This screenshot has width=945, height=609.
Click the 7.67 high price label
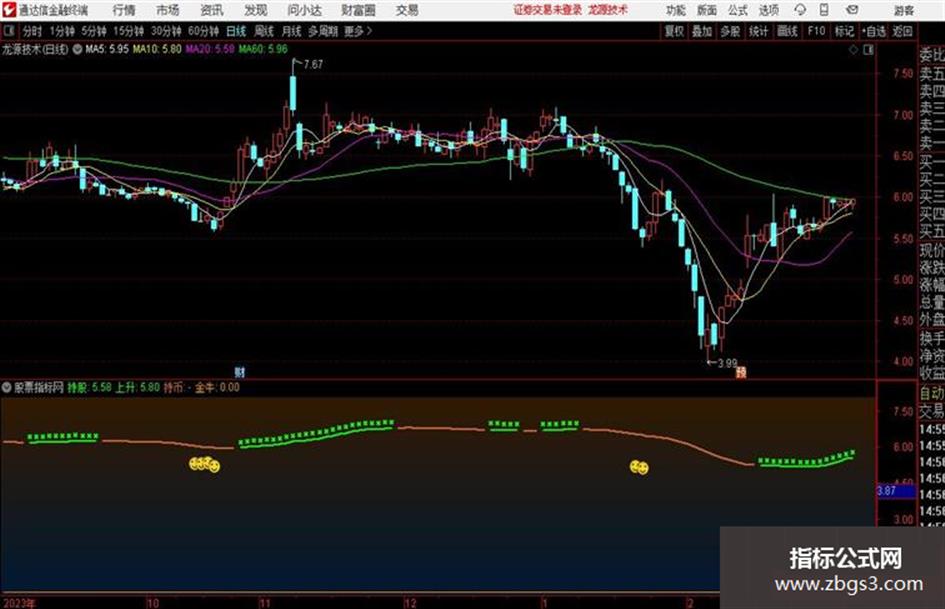[313, 64]
